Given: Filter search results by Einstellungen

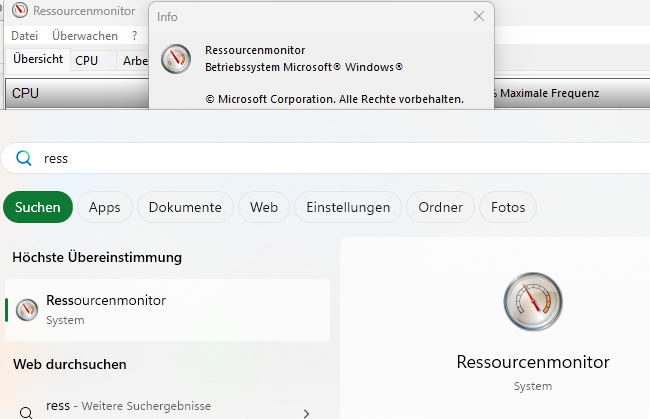Looking at the screenshot, I should [x=348, y=207].
